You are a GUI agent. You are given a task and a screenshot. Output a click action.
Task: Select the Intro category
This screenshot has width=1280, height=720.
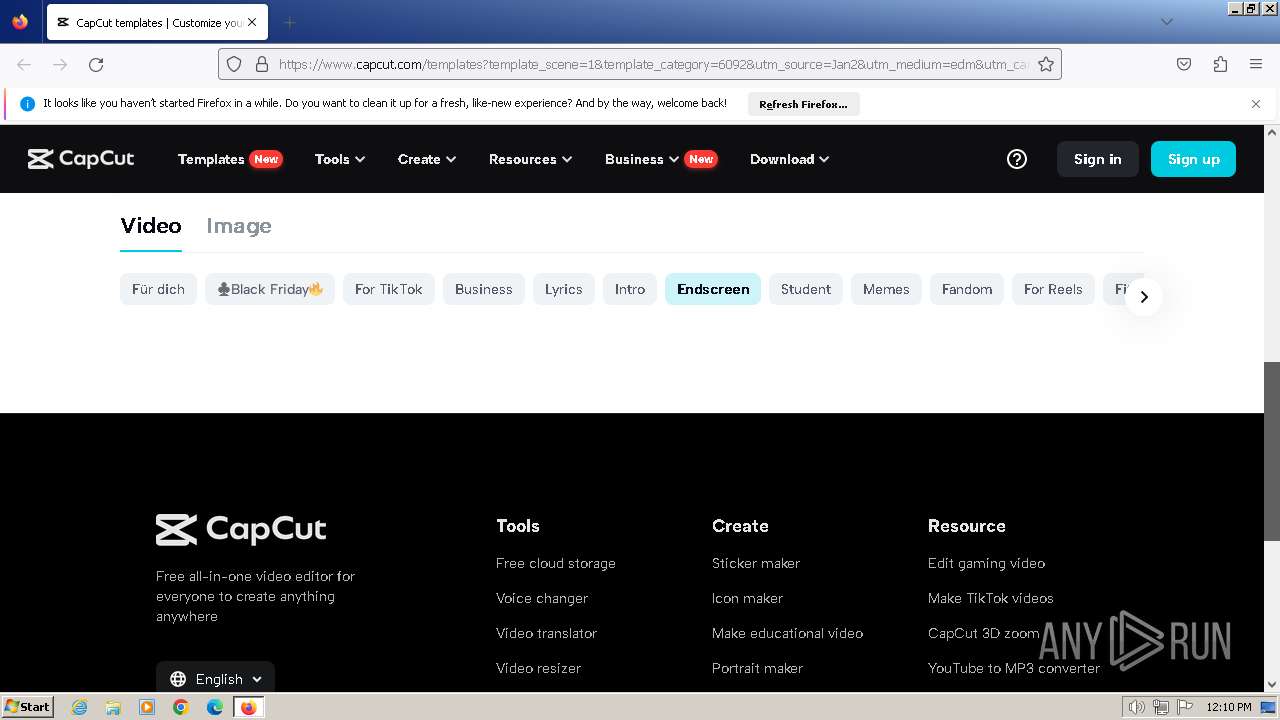[x=630, y=289]
